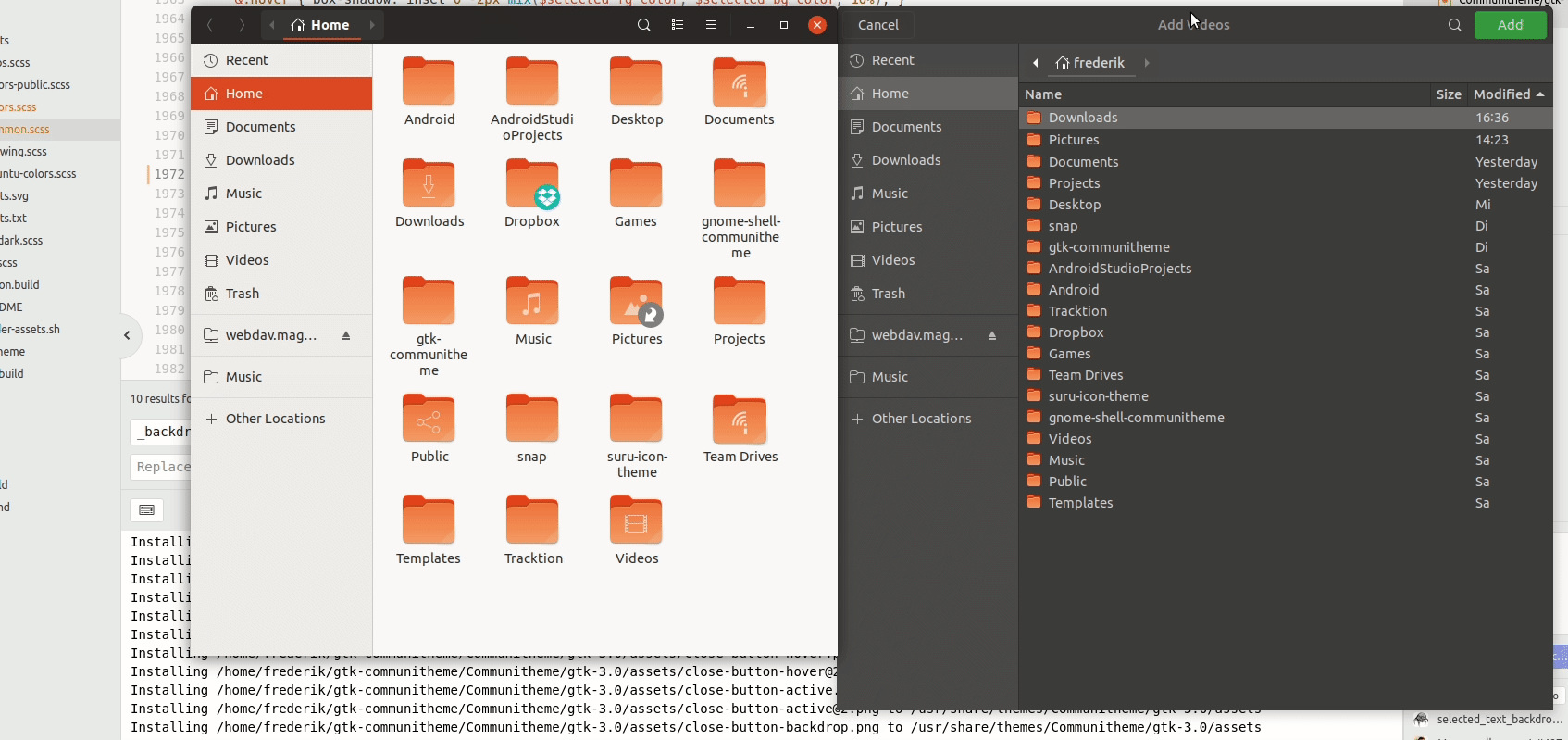Select Recent in Home window sidebar
Screen dimensions: 1568x740
click(x=281, y=60)
